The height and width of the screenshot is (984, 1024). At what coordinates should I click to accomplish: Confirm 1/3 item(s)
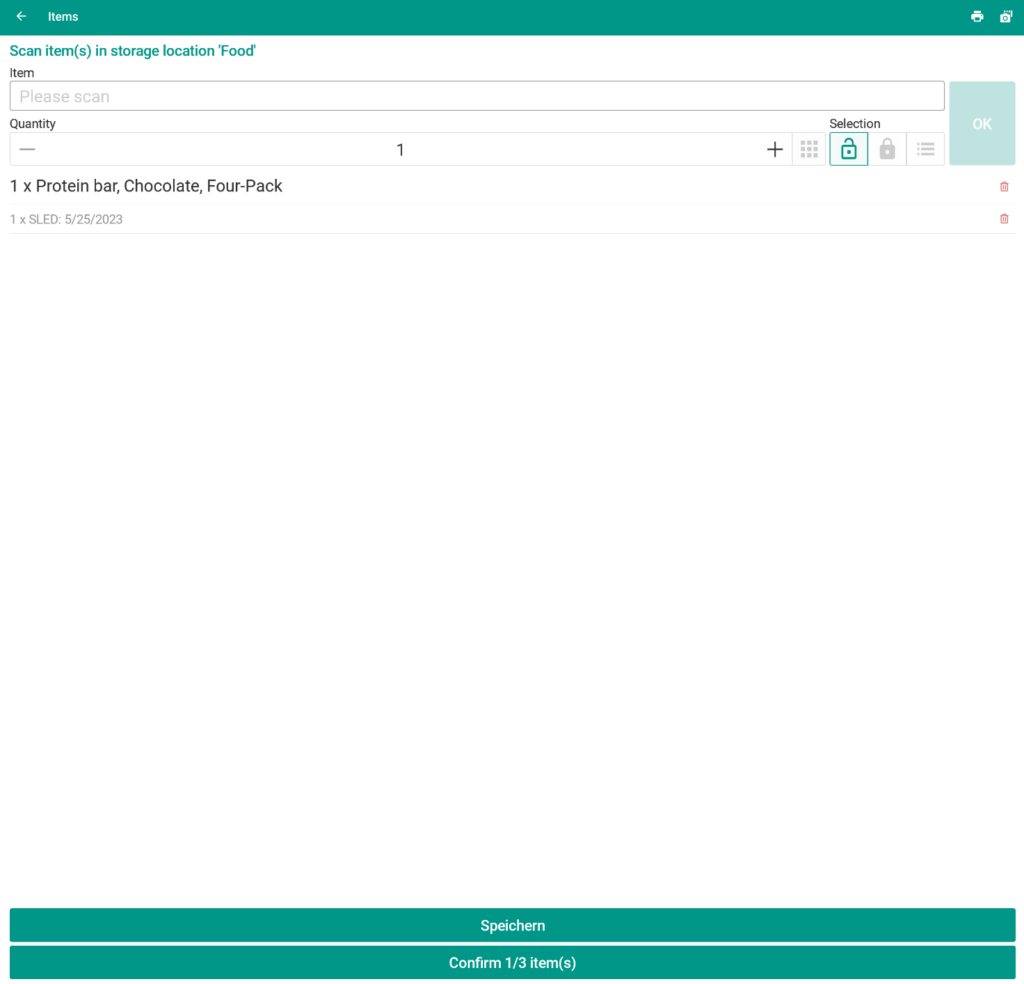click(x=512, y=963)
